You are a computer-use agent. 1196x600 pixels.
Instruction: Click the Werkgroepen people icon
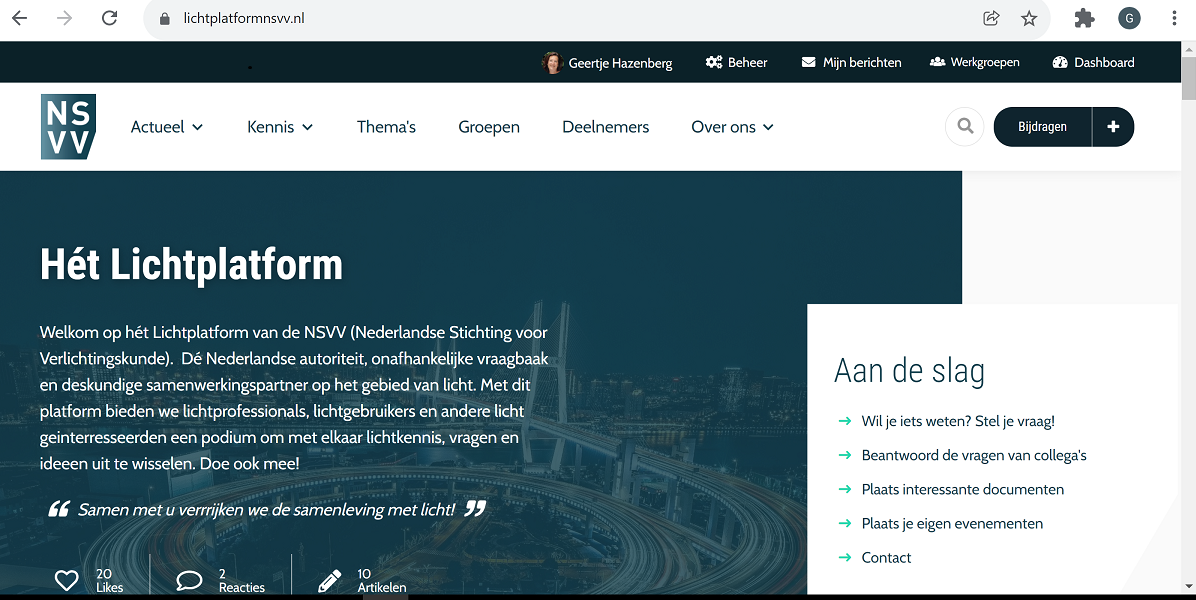coord(937,62)
